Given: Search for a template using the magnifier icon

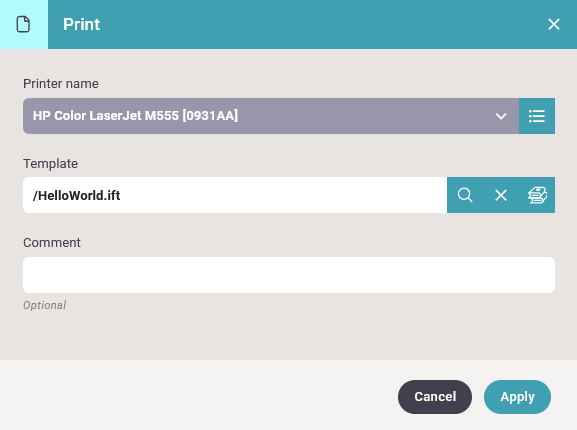Looking at the screenshot, I should click(465, 195).
